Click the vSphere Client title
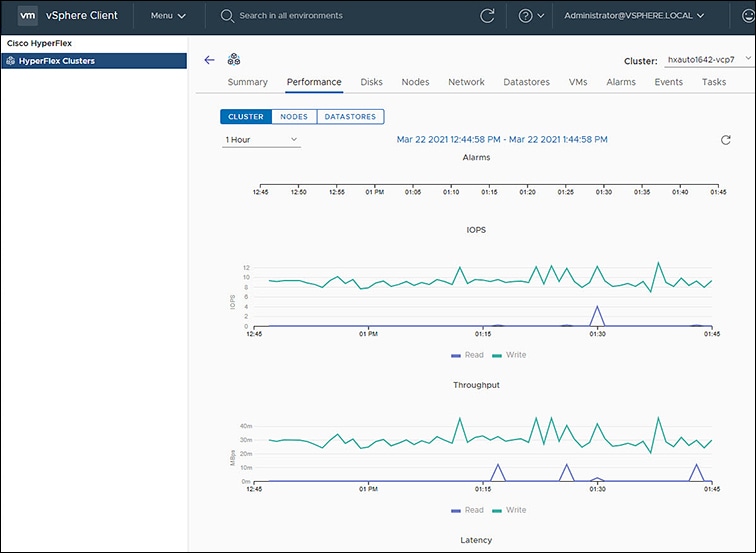The width and height of the screenshot is (756, 553). click(81, 15)
